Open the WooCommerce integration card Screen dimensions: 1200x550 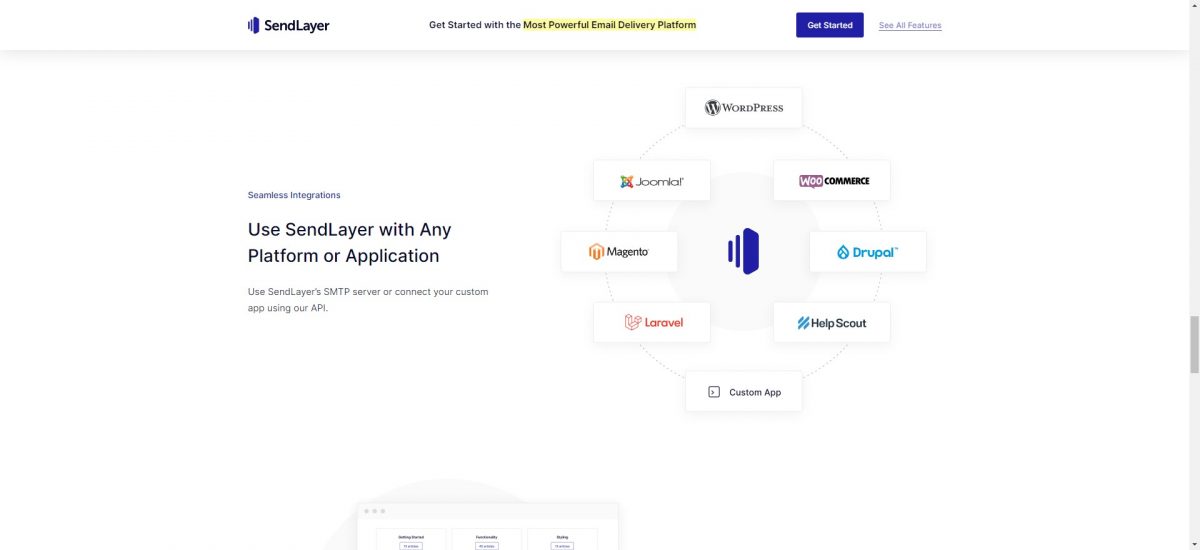pyautogui.click(x=832, y=181)
